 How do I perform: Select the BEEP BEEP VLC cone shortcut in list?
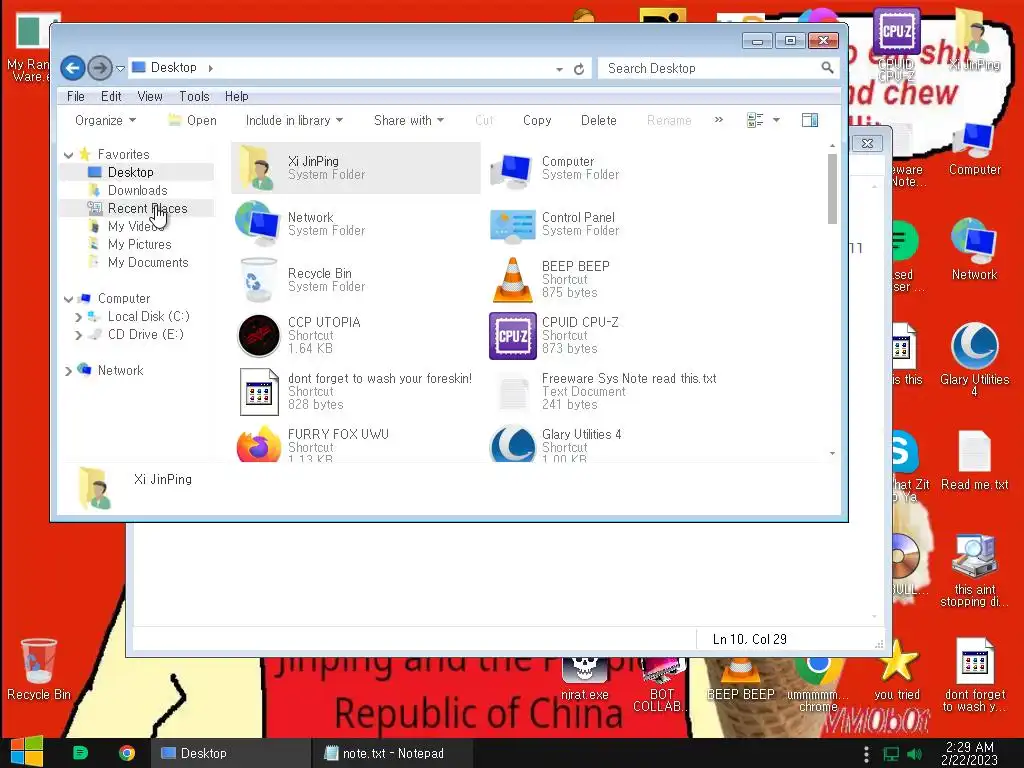click(513, 280)
